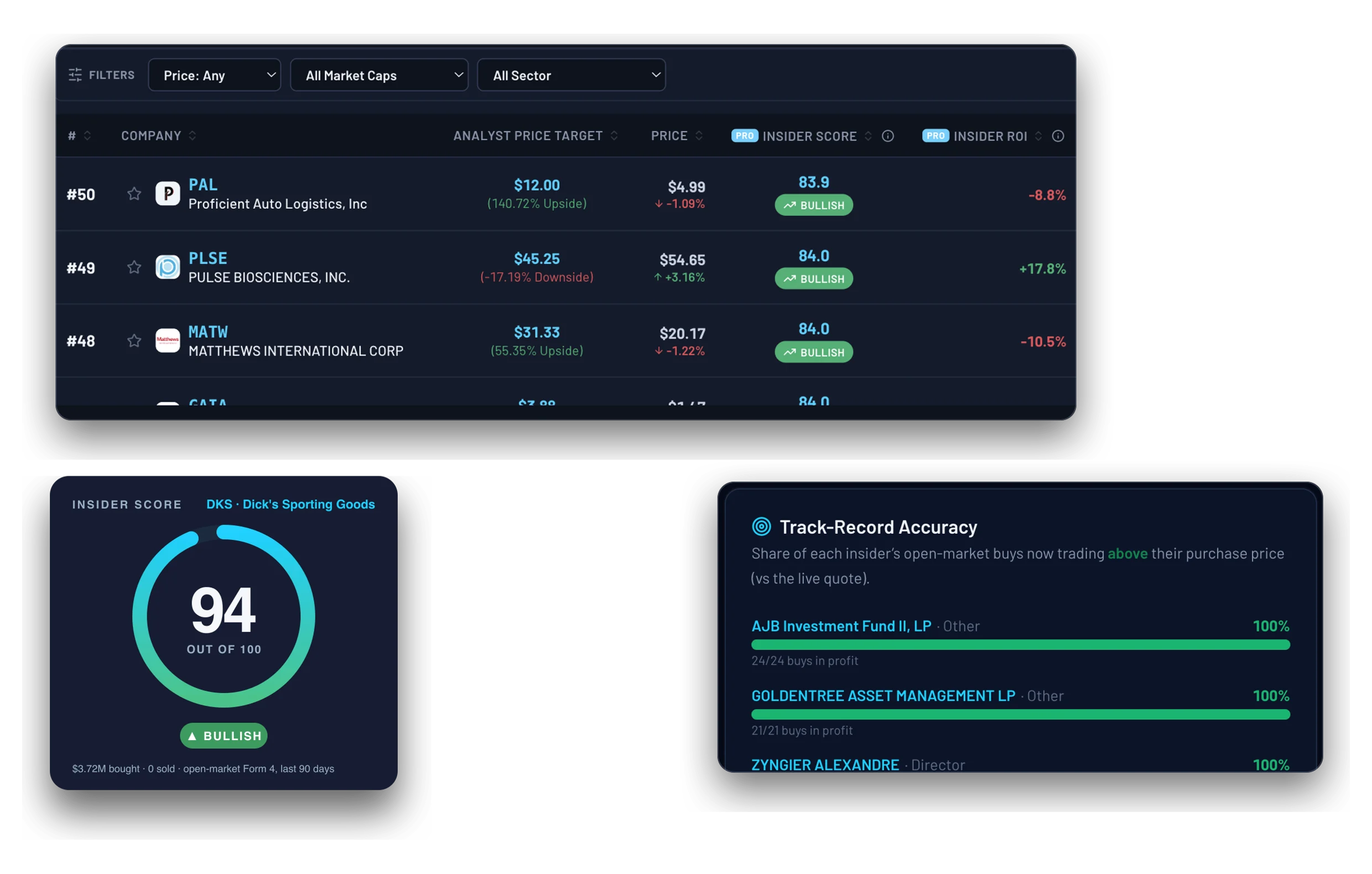
Task: Open ZYNGIER ALEXANDRE insider link
Action: pos(825,765)
